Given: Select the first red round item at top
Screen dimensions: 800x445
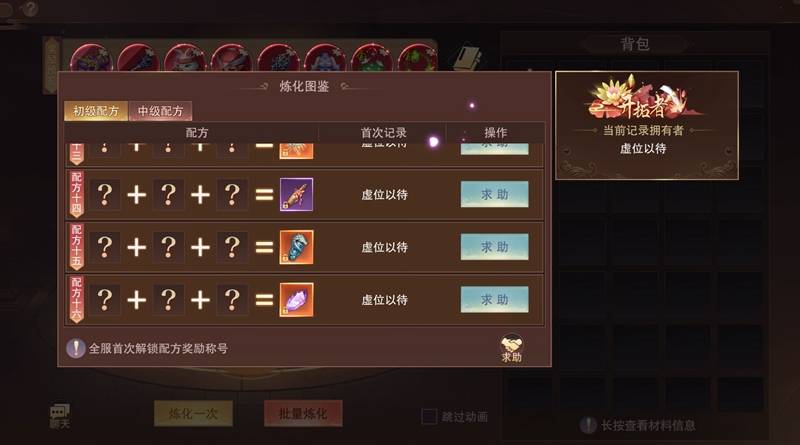Looking at the screenshot, I should point(91,58).
